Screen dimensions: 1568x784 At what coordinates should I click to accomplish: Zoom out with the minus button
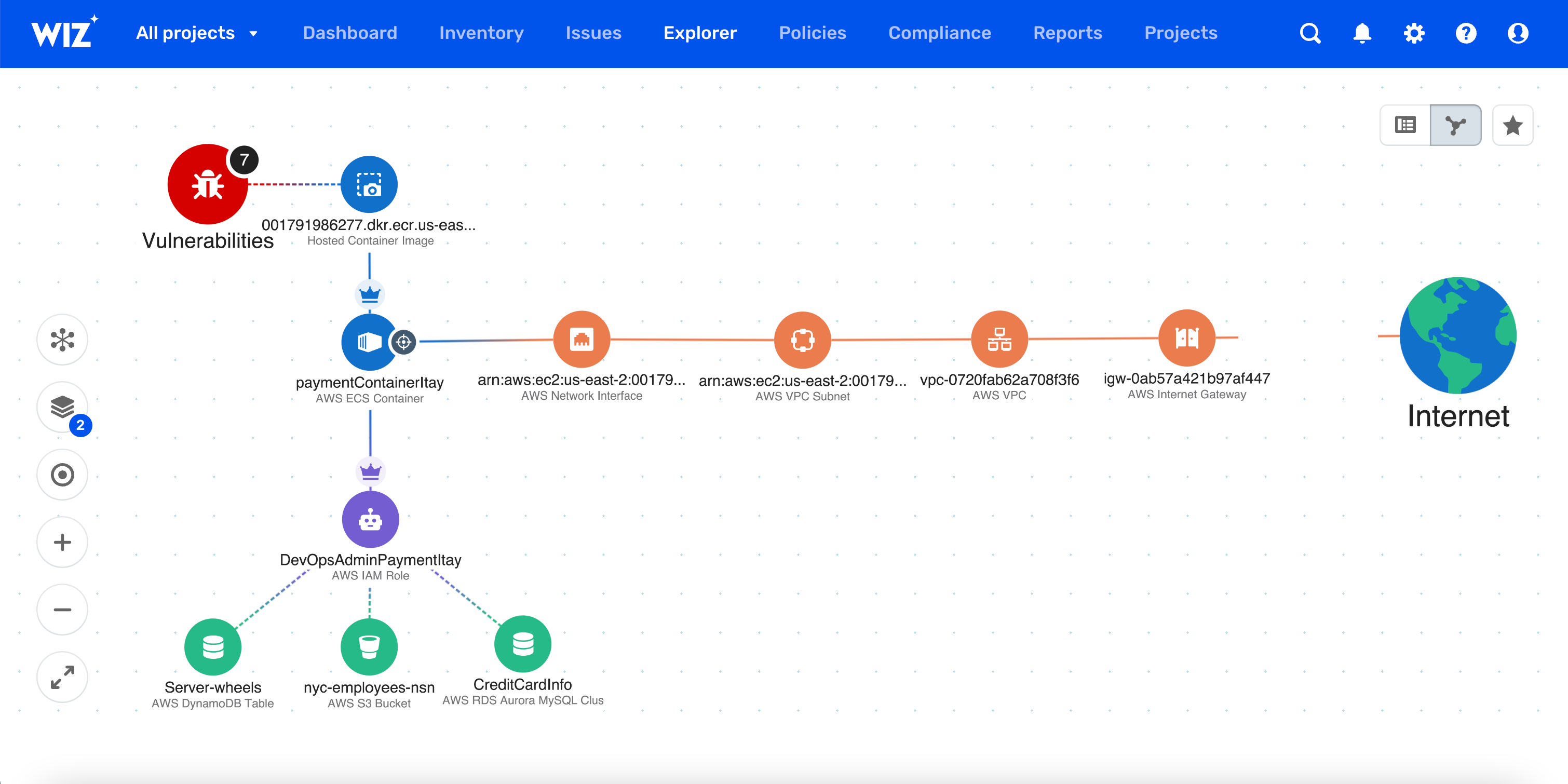tap(62, 610)
